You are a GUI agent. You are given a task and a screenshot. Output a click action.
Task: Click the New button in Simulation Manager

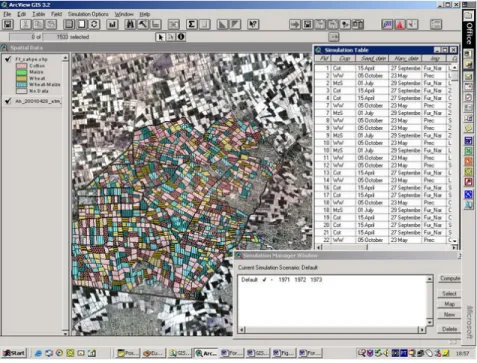point(449,315)
